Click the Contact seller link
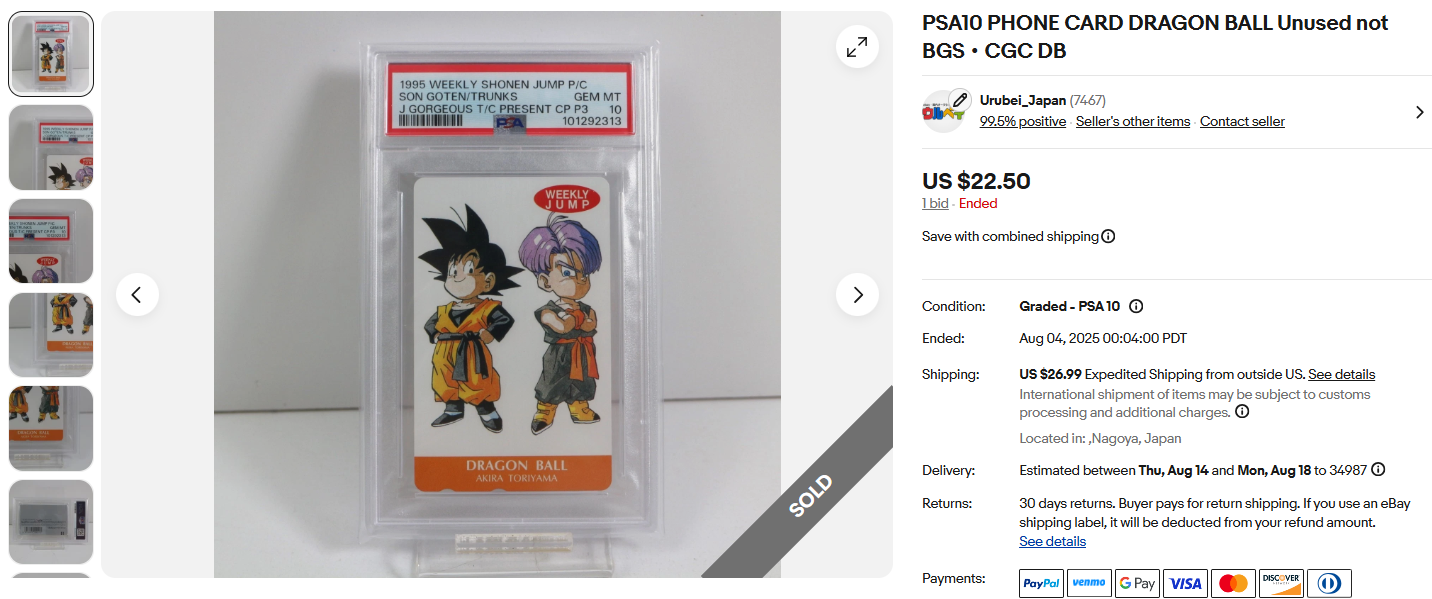1432x599 pixels. click(x=1242, y=121)
